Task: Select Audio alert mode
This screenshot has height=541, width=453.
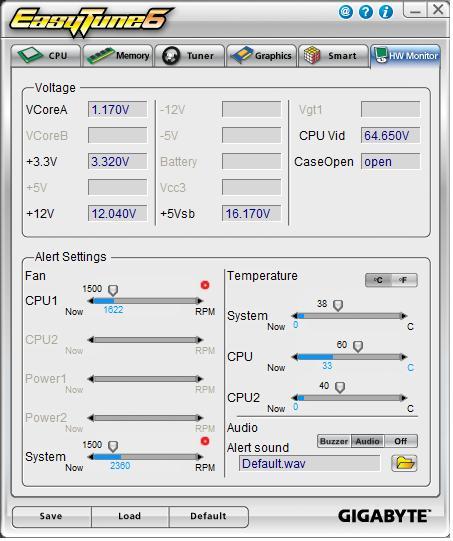Action: pos(367,441)
